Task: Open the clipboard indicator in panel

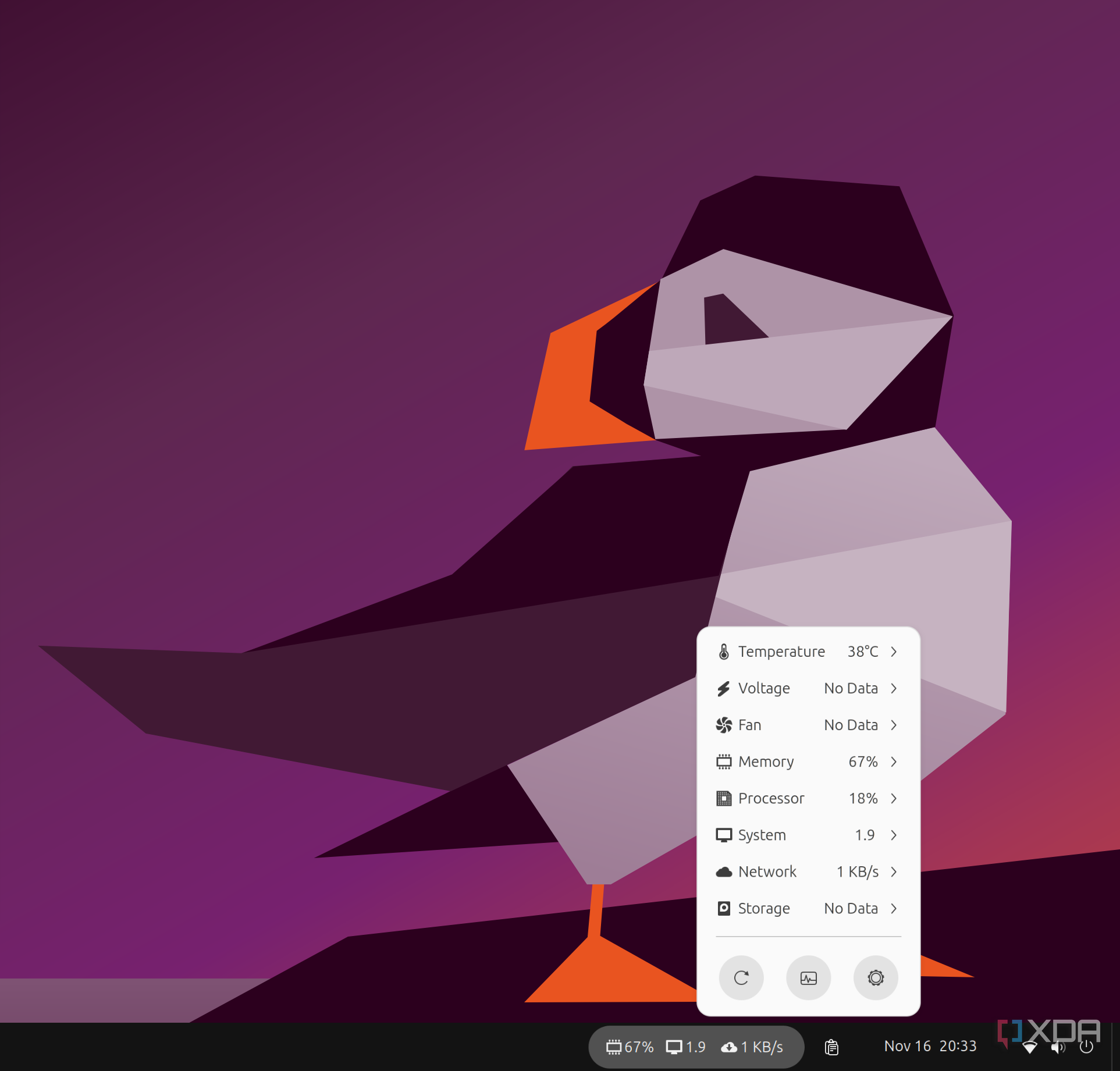Action: click(831, 1047)
